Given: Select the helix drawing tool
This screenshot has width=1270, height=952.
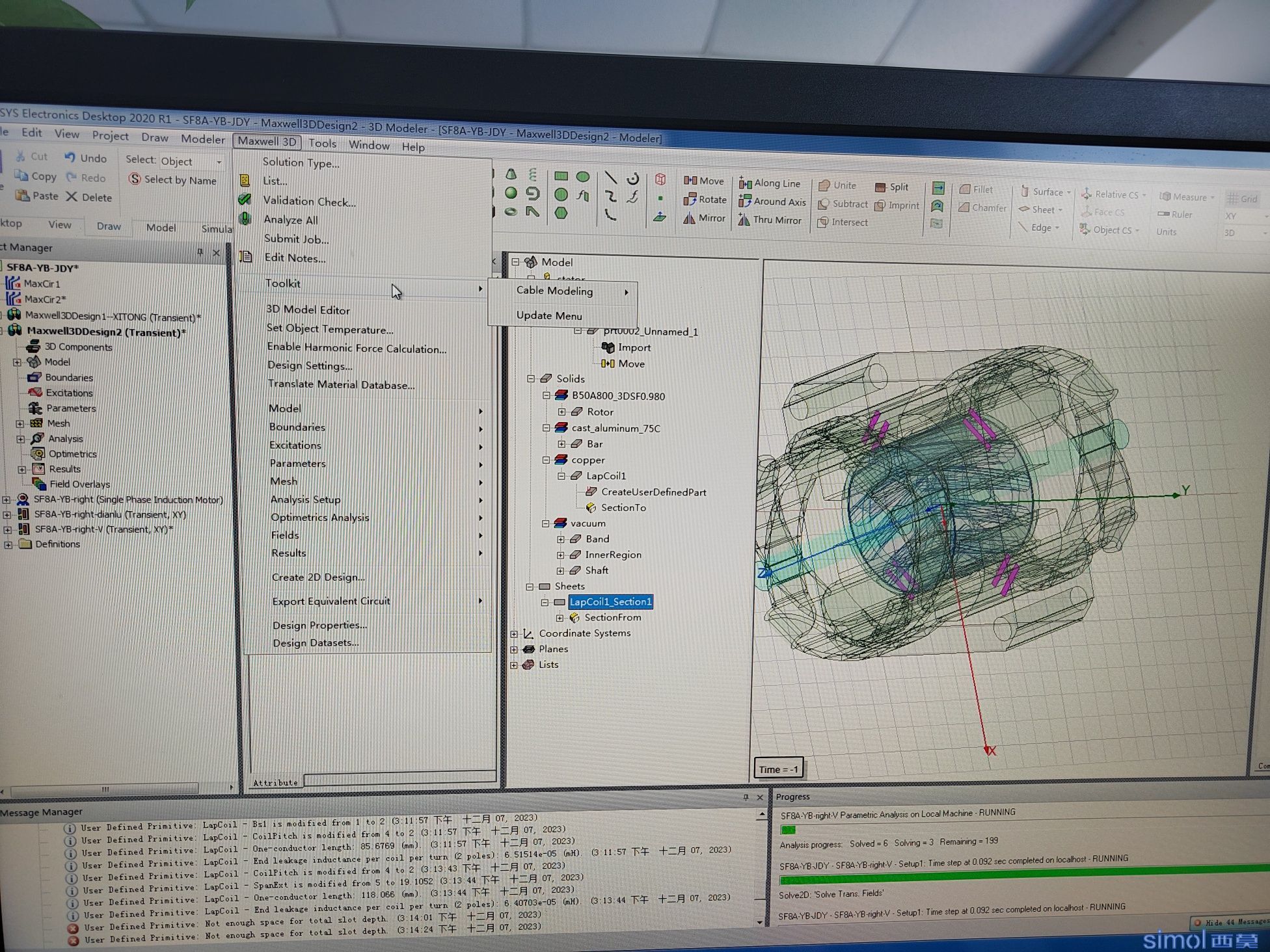Looking at the screenshot, I should [533, 174].
